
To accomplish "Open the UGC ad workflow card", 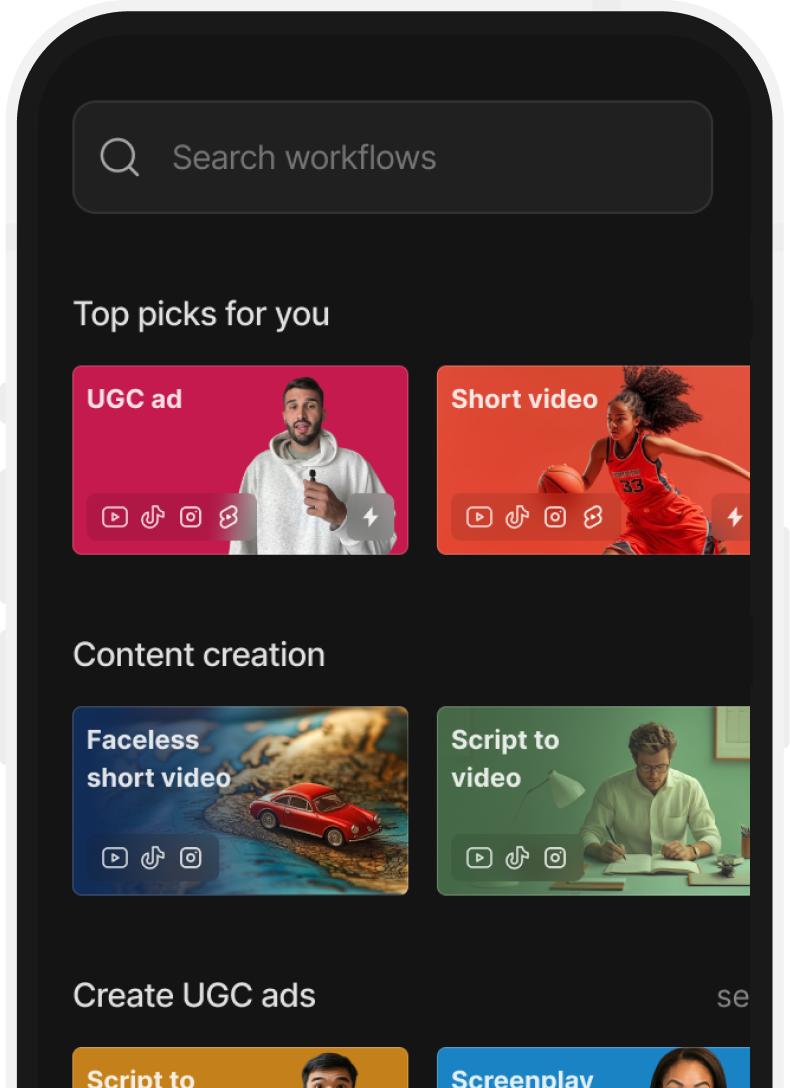I will (240, 460).
